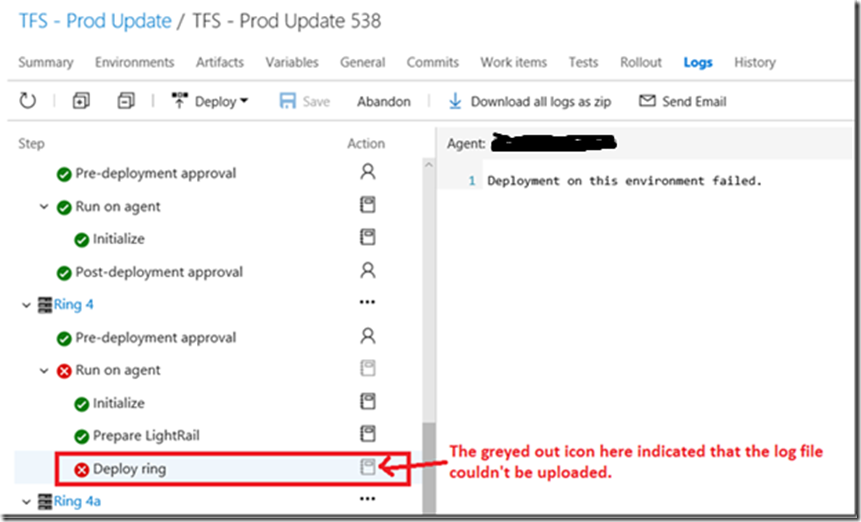Switch to the Summary tab
This screenshot has width=861, height=522.
[x=46, y=63]
